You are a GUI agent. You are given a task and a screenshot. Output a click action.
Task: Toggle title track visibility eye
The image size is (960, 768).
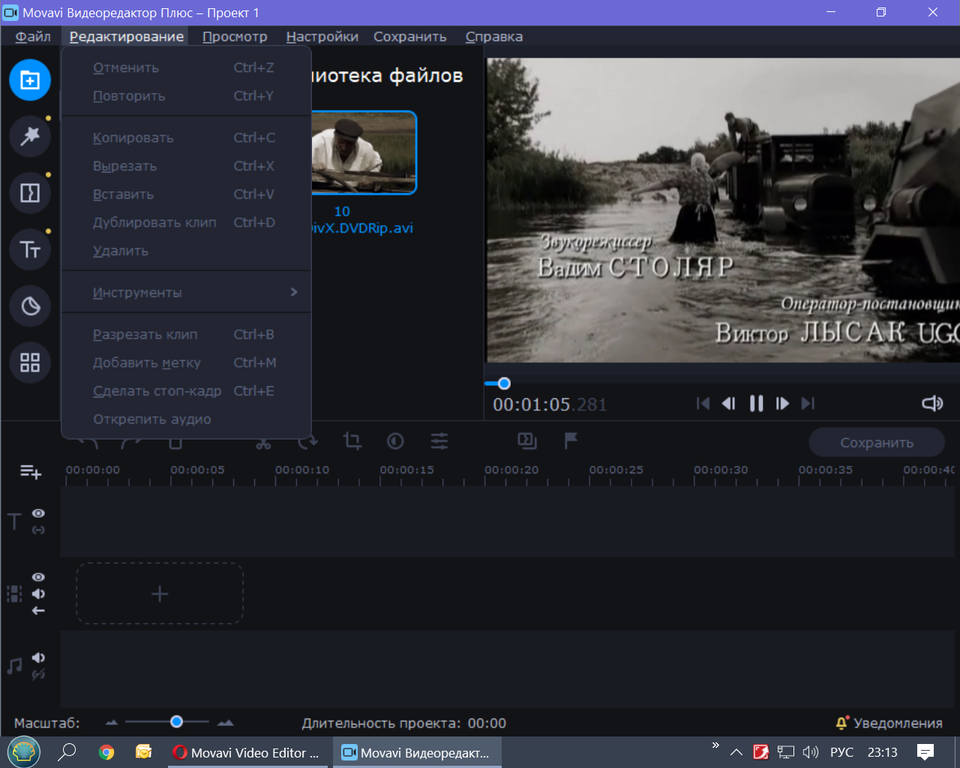click(x=38, y=513)
